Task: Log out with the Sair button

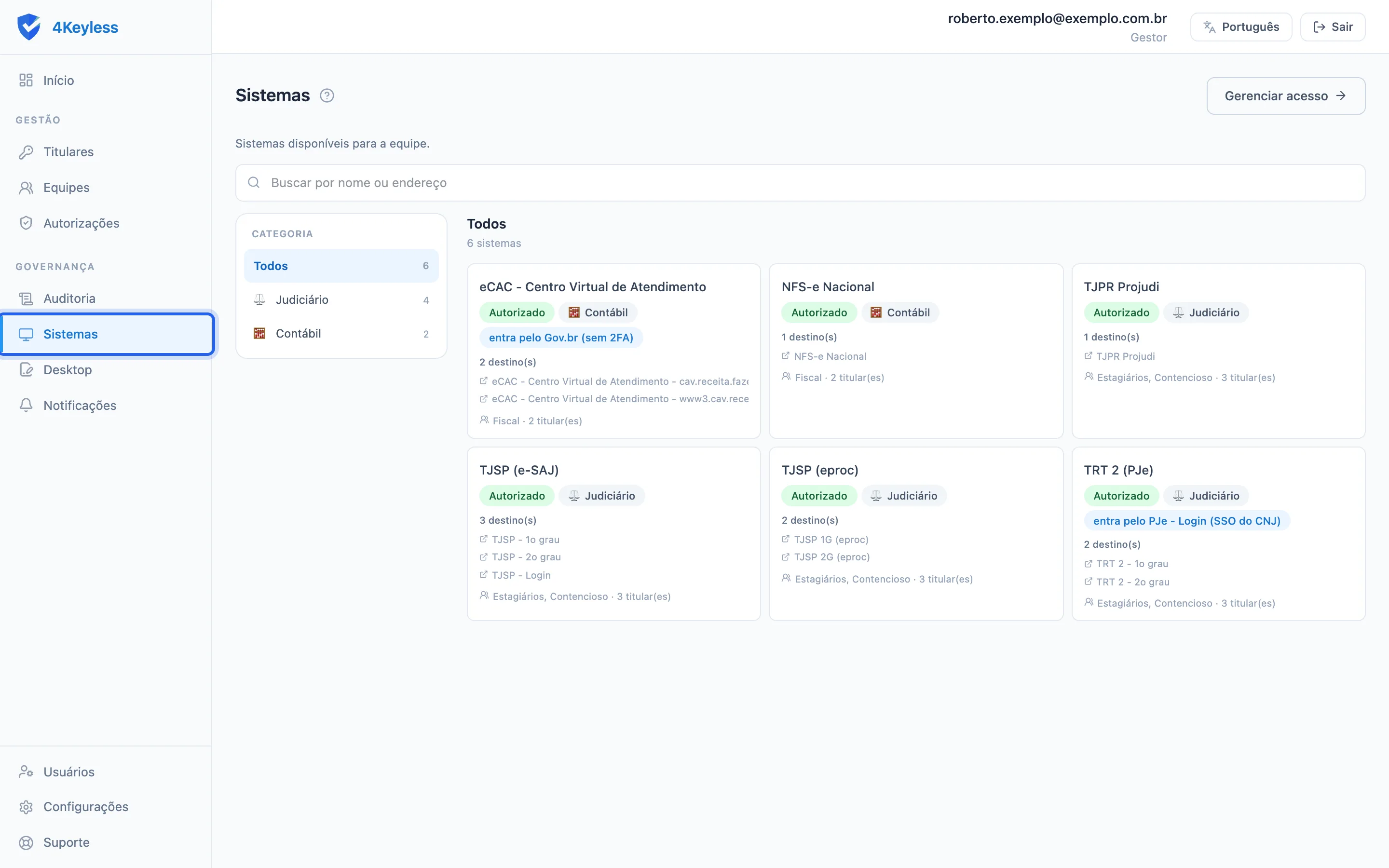Action: click(1332, 27)
